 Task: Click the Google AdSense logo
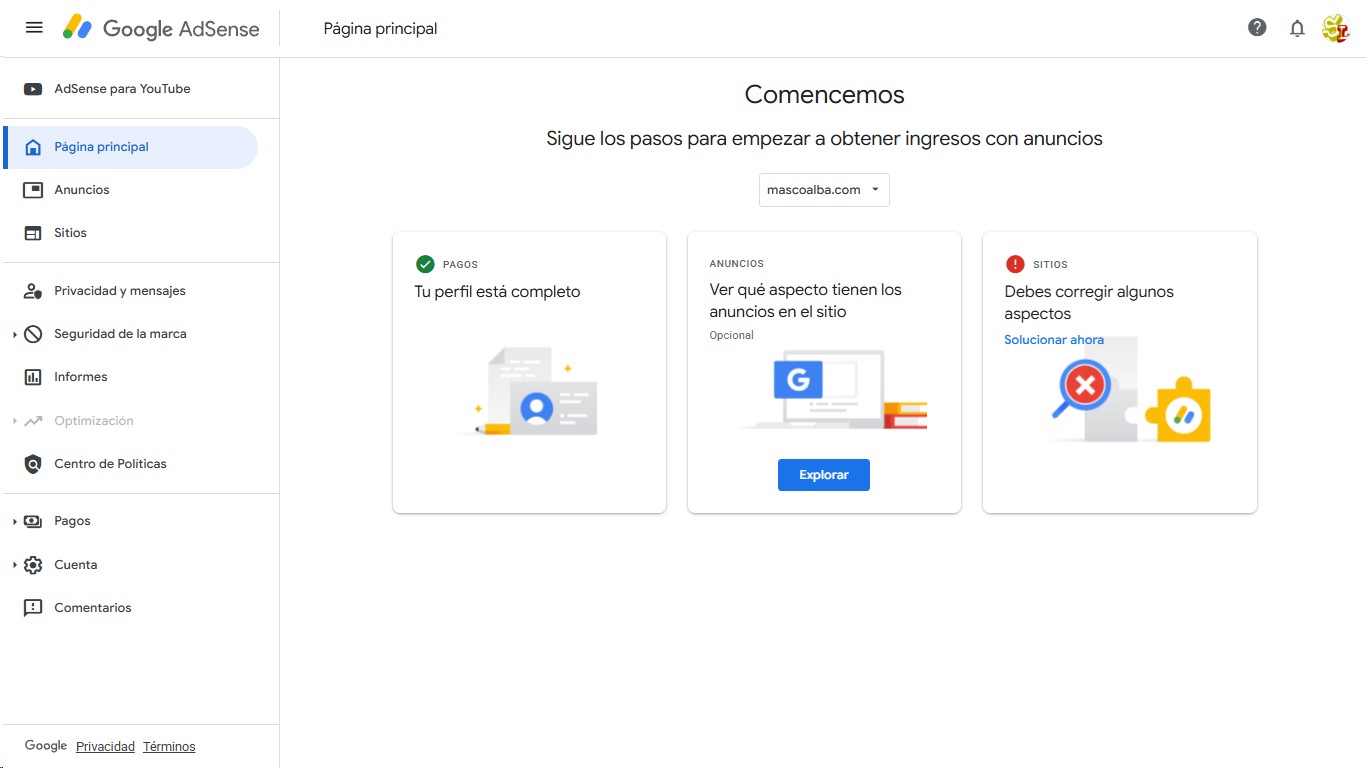161,28
